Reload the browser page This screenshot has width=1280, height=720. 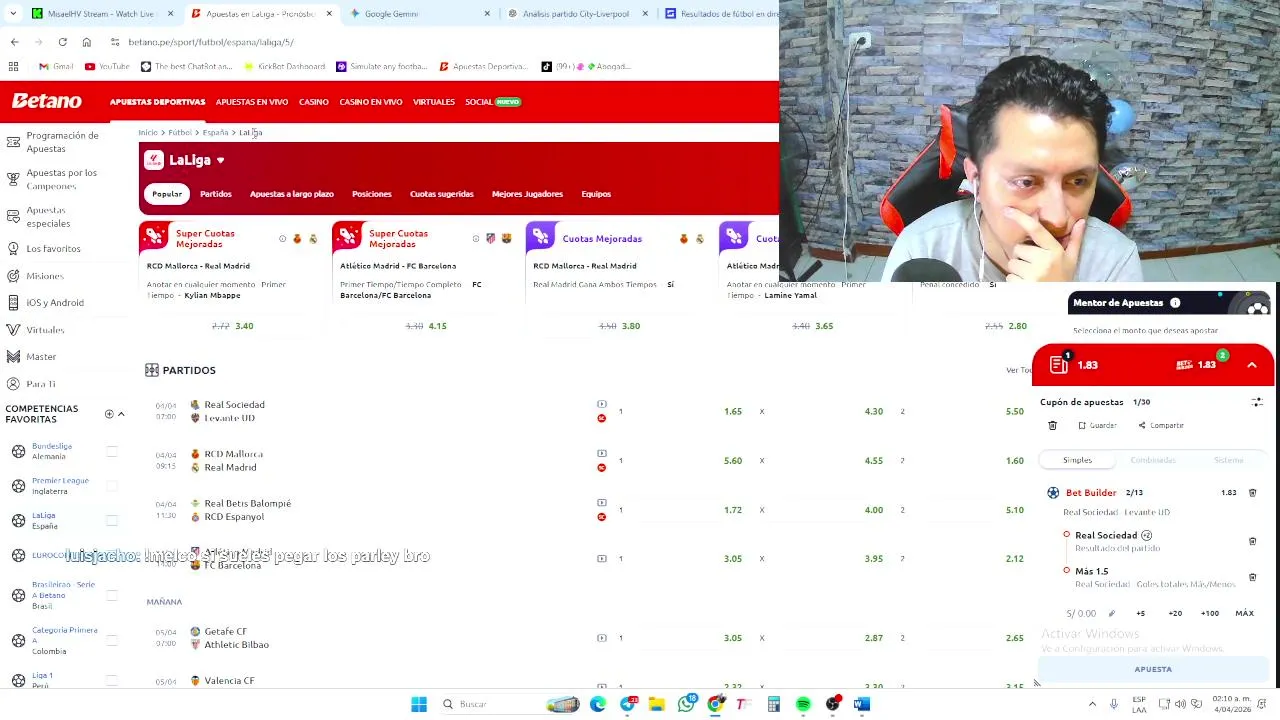[x=62, y=42]
